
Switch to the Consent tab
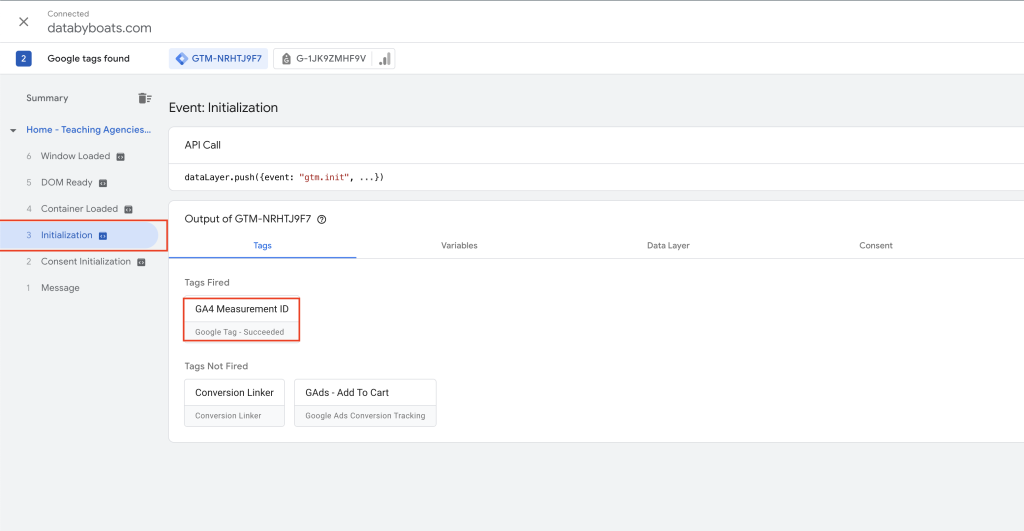(x=876, y=246)
